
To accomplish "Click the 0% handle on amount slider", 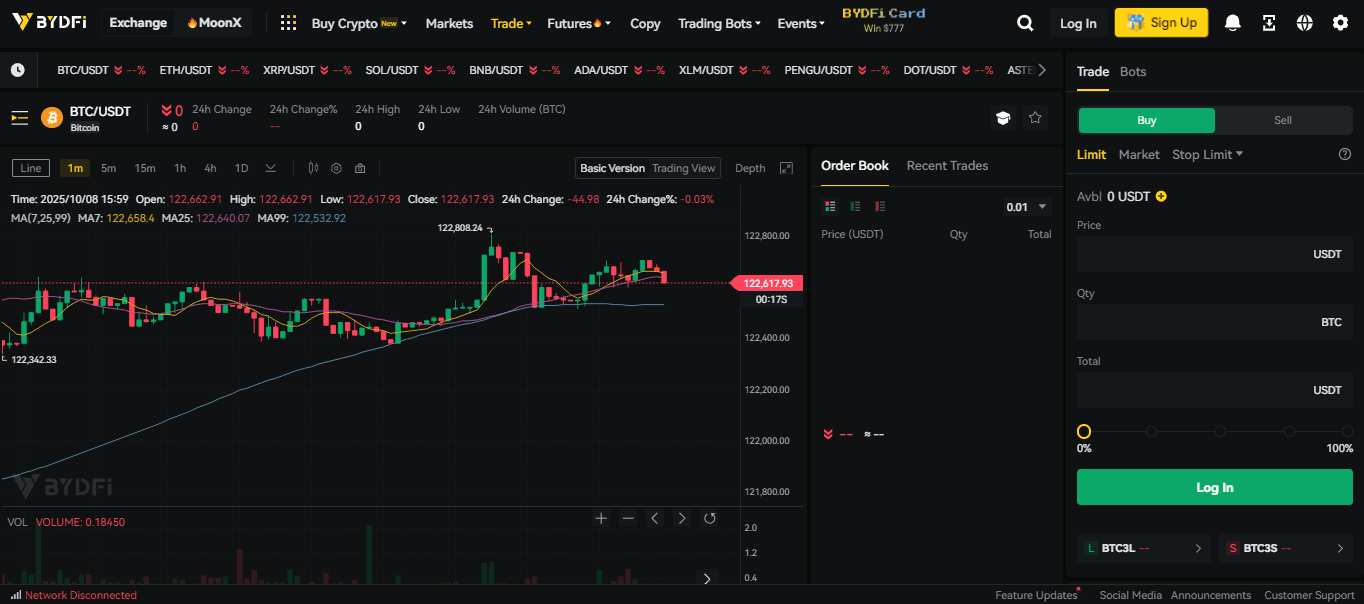I will 1084,432.
